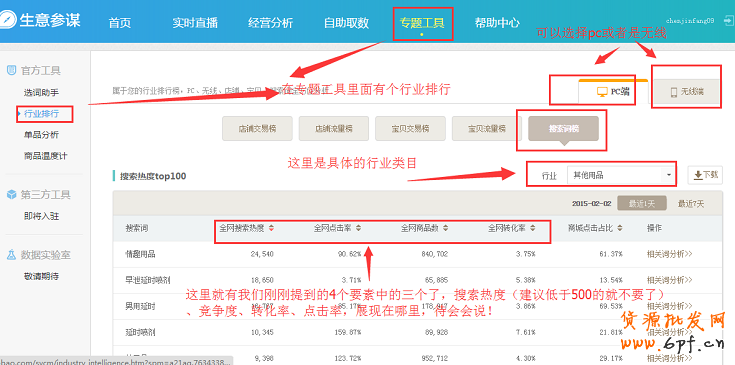Click the value 24,540 in the table
The width and height of the screenshot is (735, 365).
(262, 254)
